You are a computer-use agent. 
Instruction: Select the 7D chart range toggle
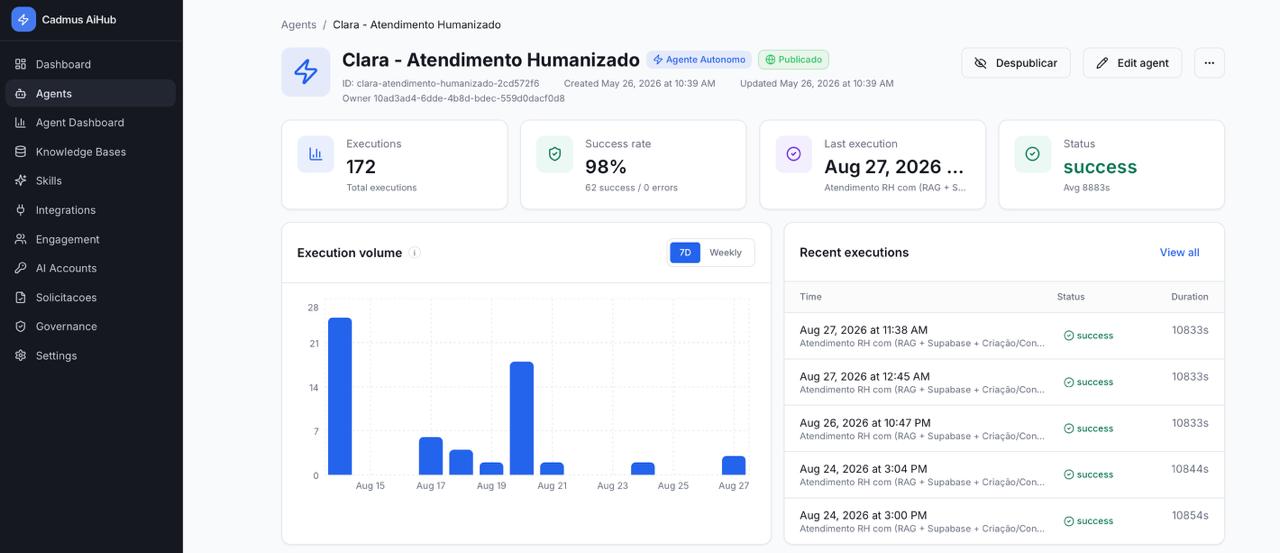[x=685, y=253]
